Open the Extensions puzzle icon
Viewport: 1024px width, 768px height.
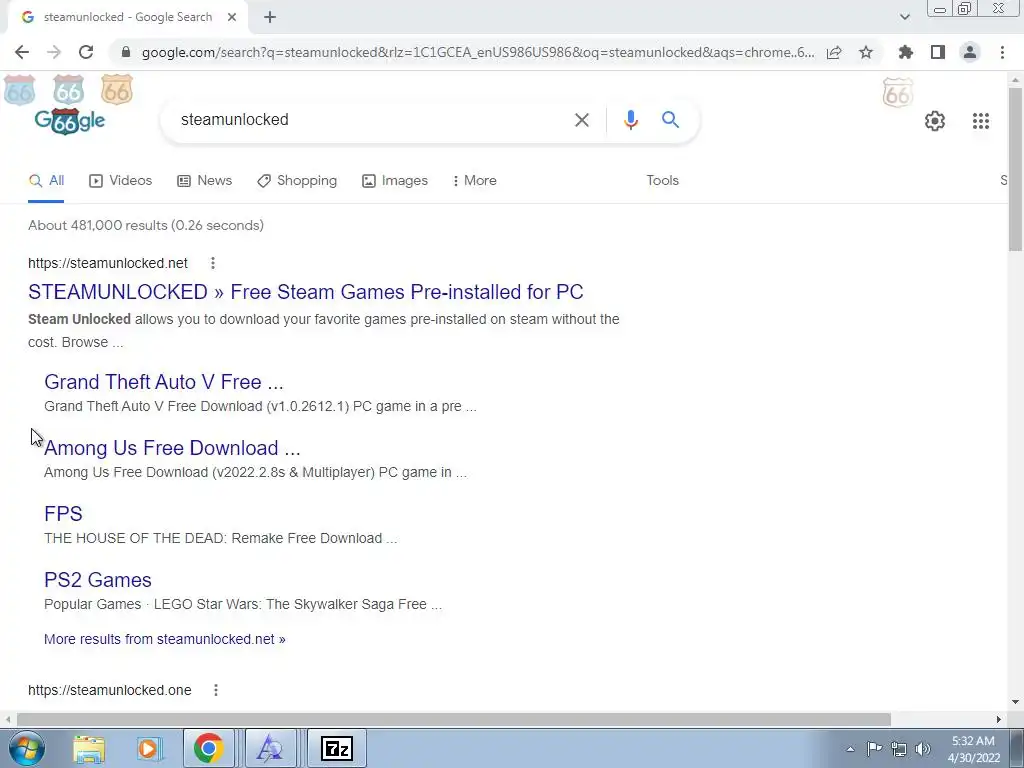coord(906,52)
